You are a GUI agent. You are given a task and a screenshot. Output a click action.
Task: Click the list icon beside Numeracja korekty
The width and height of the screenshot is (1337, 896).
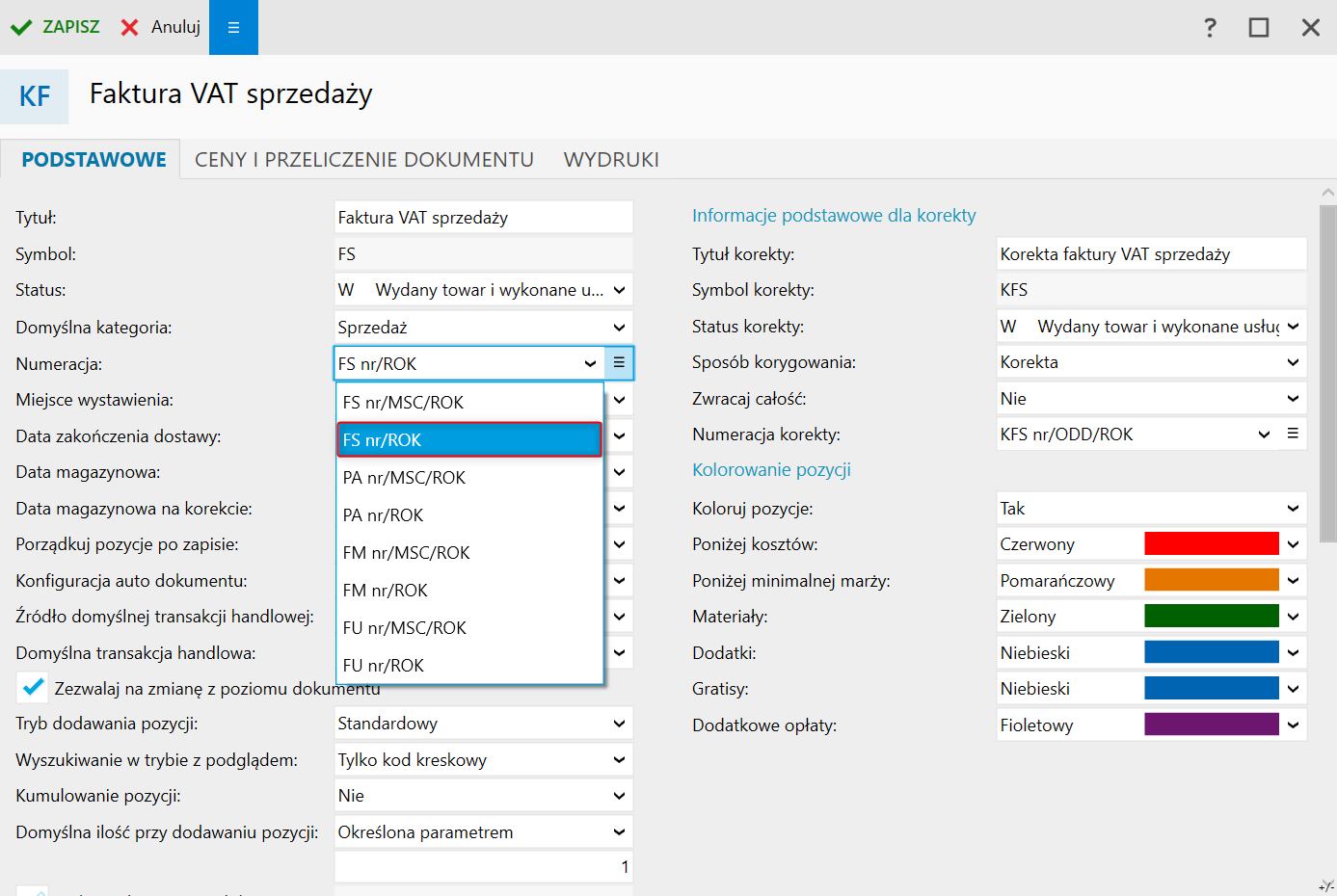[x=1293, y=435]
